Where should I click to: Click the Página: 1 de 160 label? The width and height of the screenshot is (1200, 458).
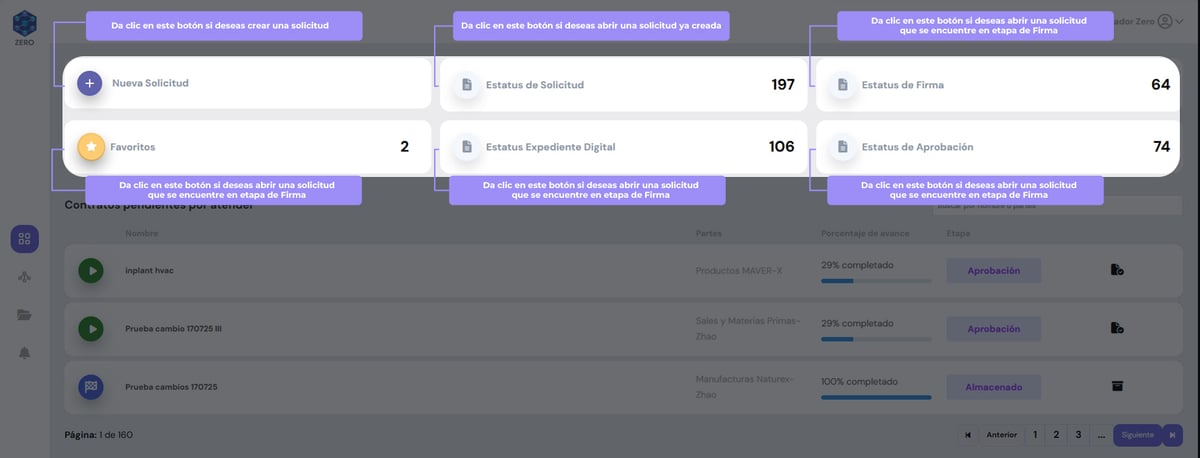point(98,435)
